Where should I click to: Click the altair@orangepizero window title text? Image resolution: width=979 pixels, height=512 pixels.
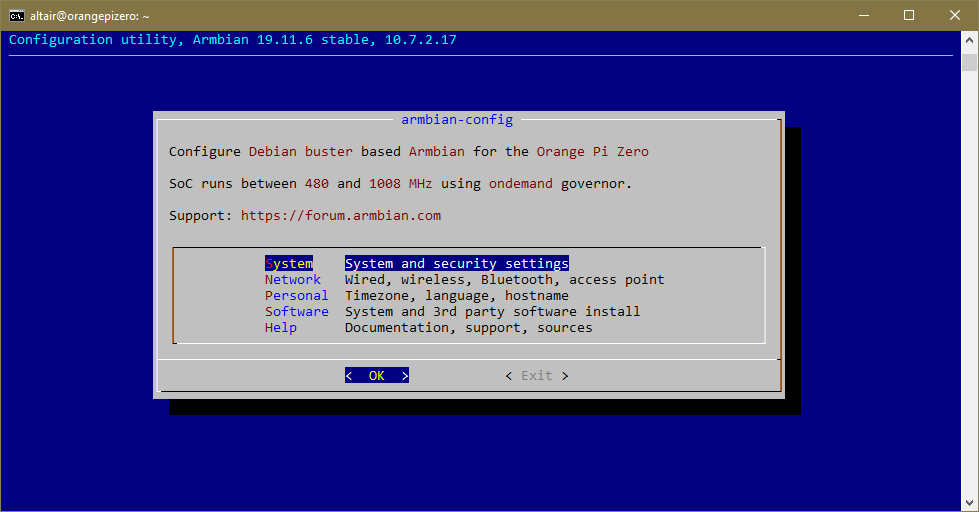(92, 15)
